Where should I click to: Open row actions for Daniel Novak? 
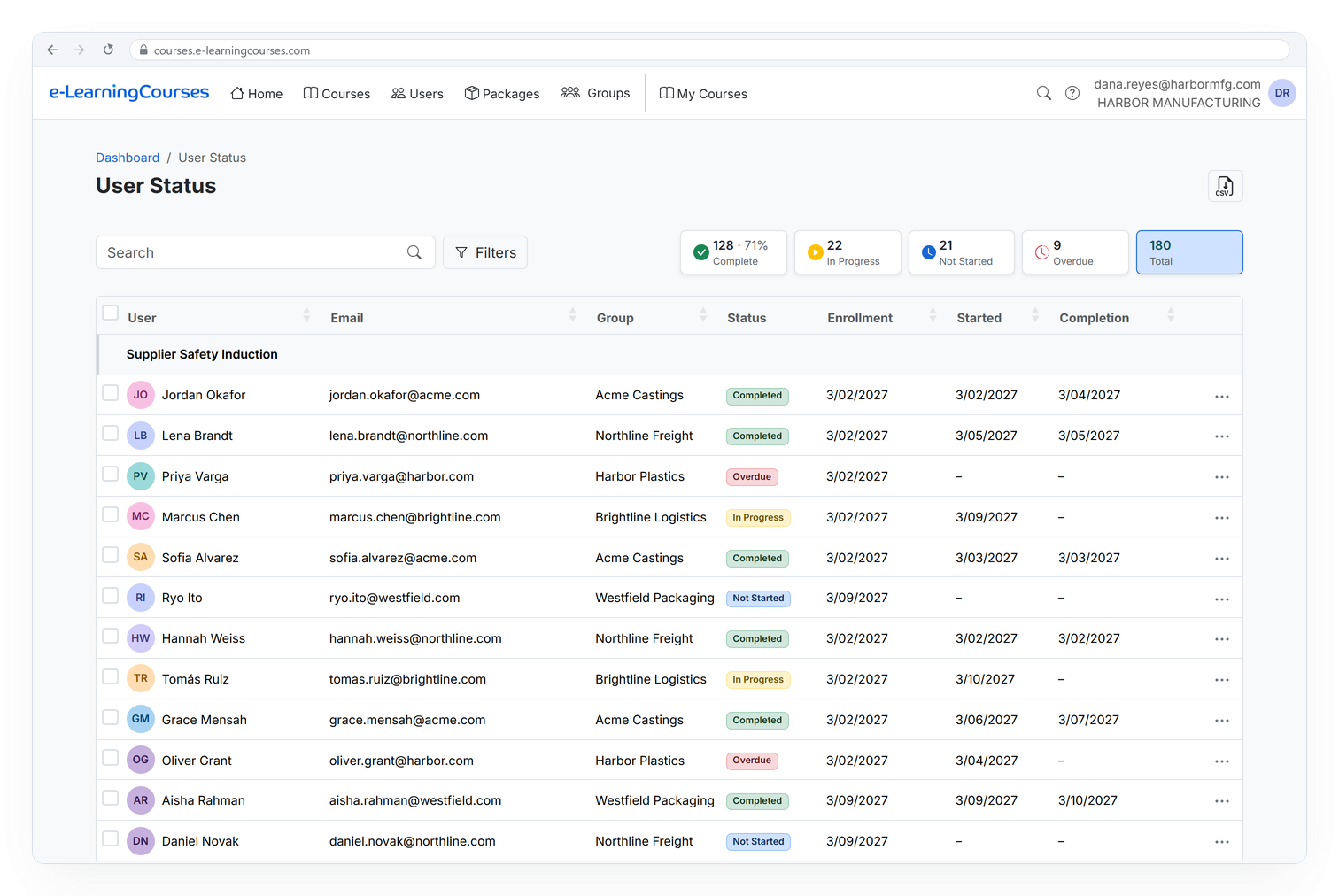tap(1222, 842)
